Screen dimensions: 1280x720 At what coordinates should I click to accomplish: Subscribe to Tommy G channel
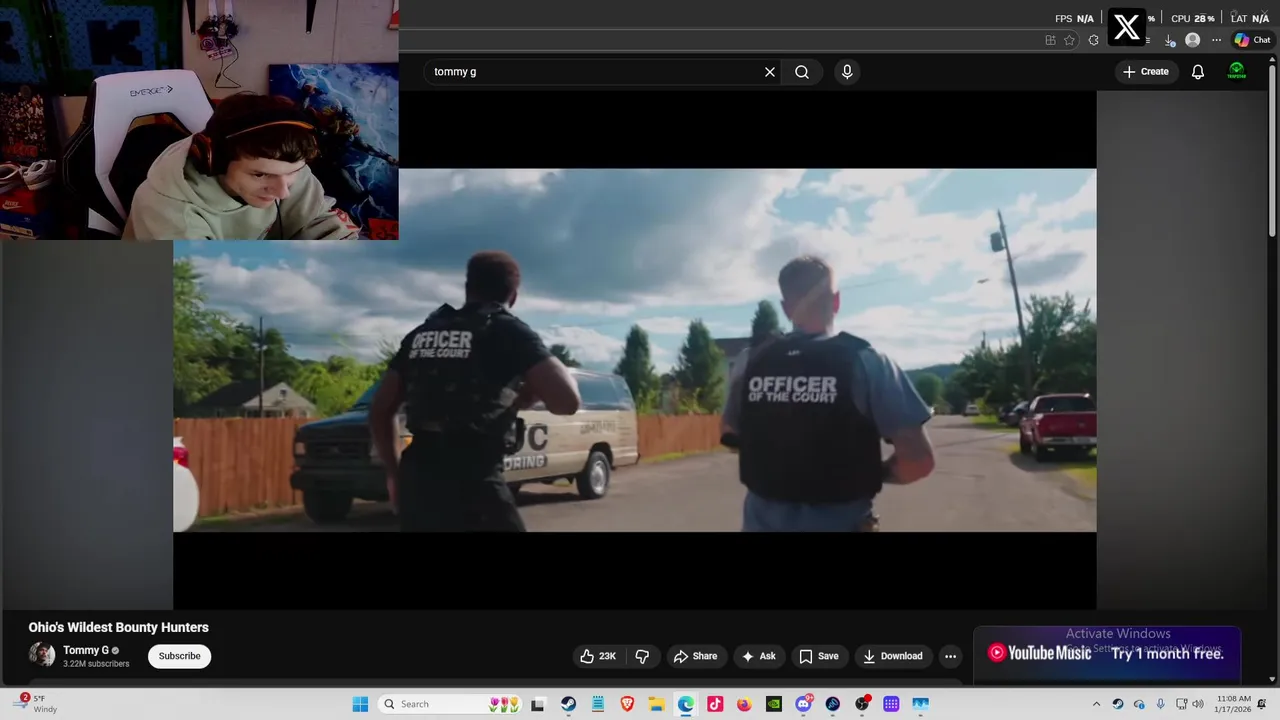pyautogui.click(x=180, y=656)
